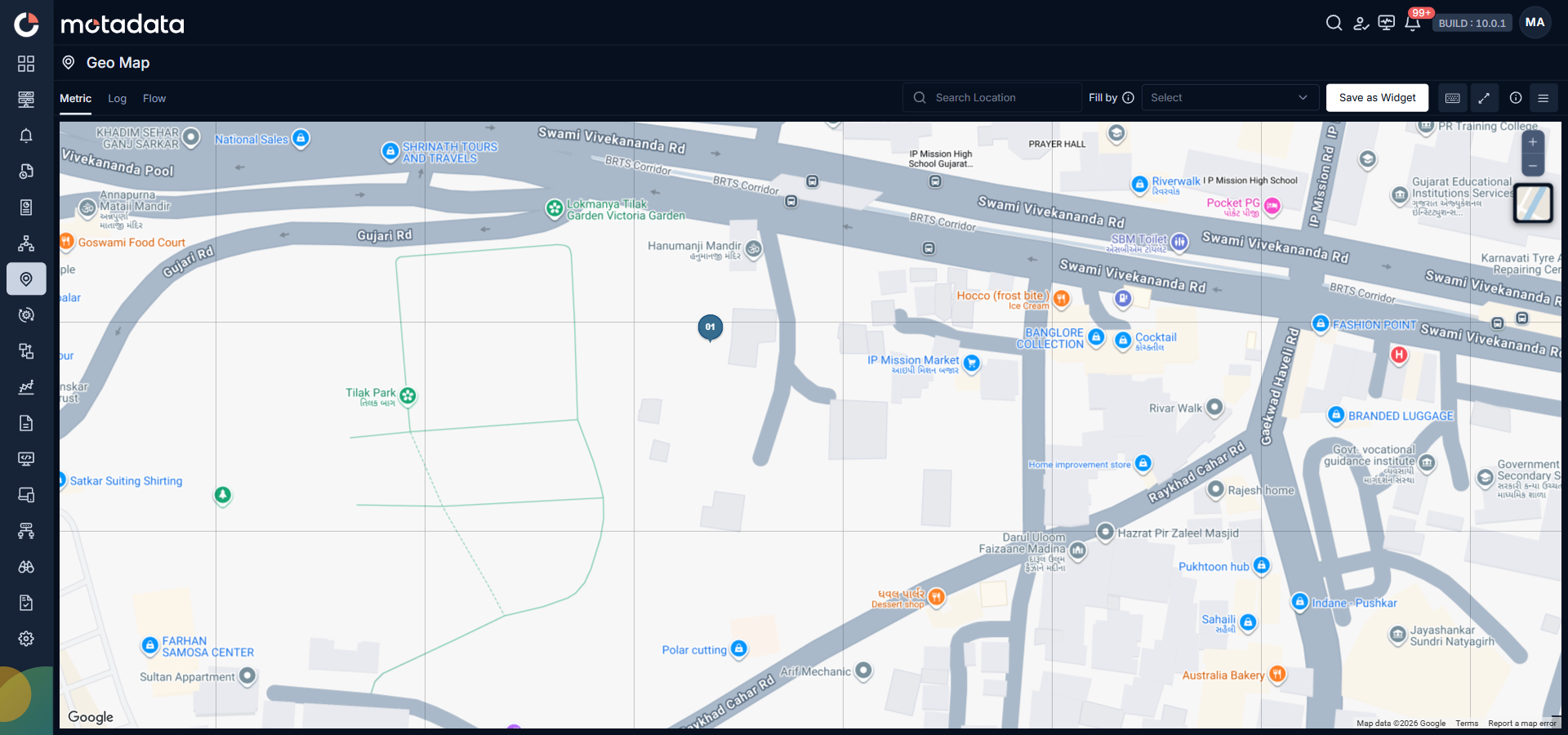Click the info icon next to Fill by
The height and width of the screenshot is (735, 1568).
(1129, 98)
